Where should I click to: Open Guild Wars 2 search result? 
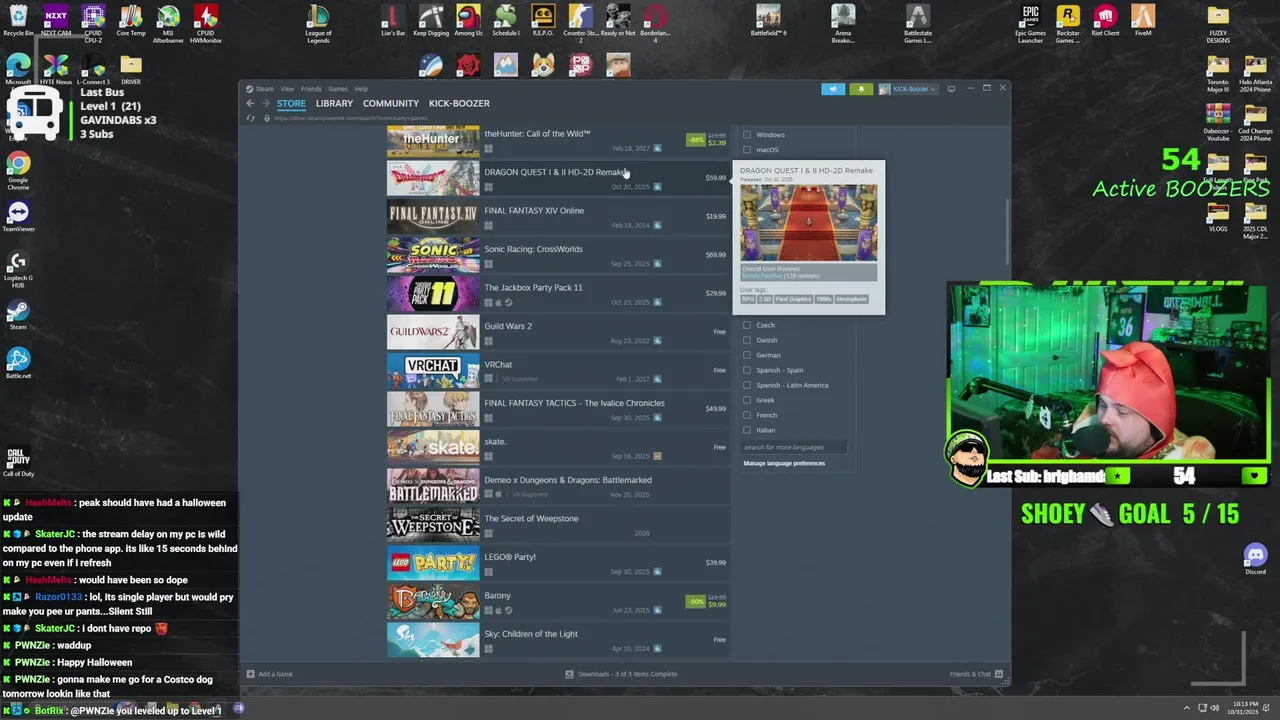[x=558, y=332]
